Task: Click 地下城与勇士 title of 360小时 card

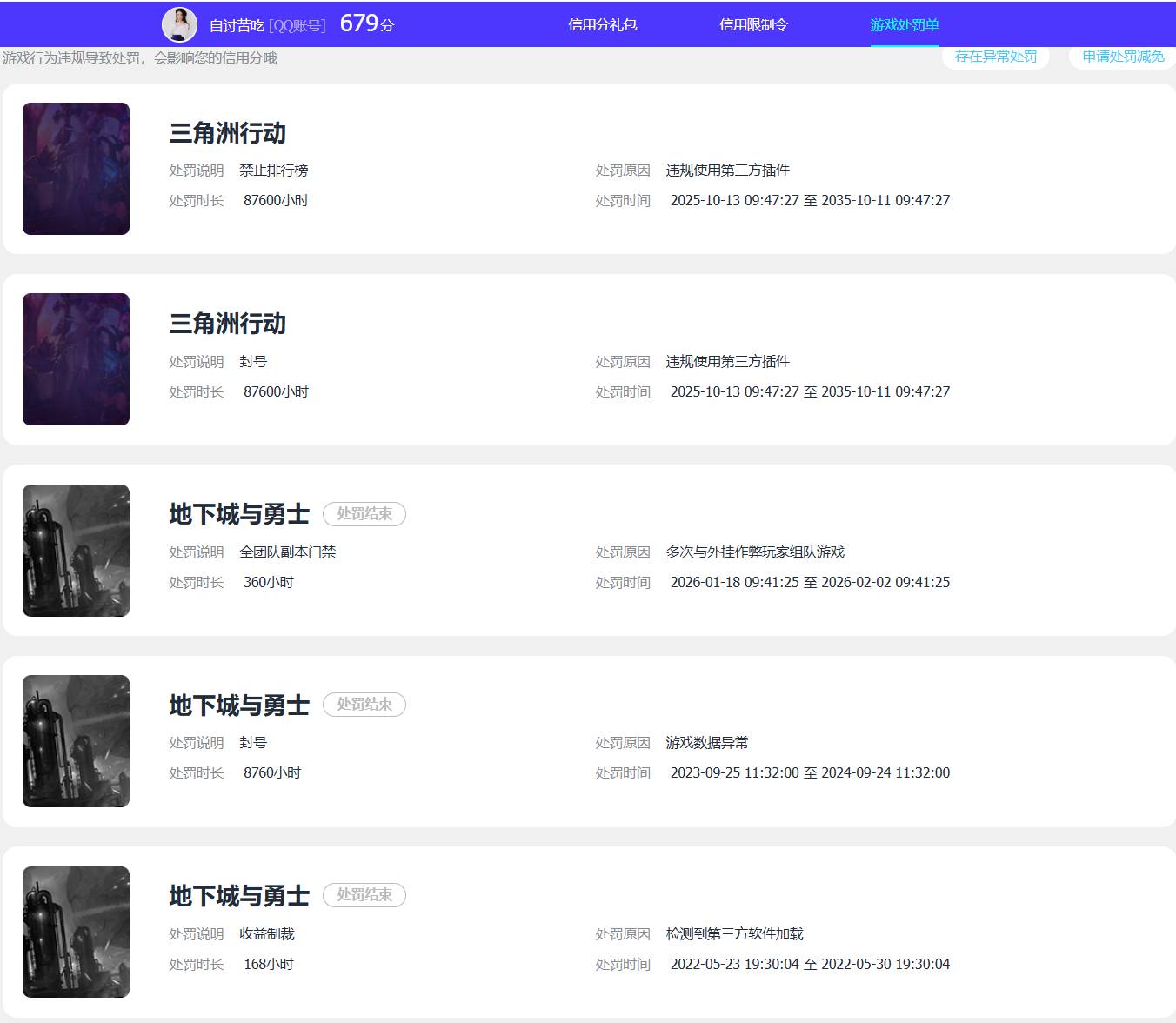Action: tap(239, 514)
